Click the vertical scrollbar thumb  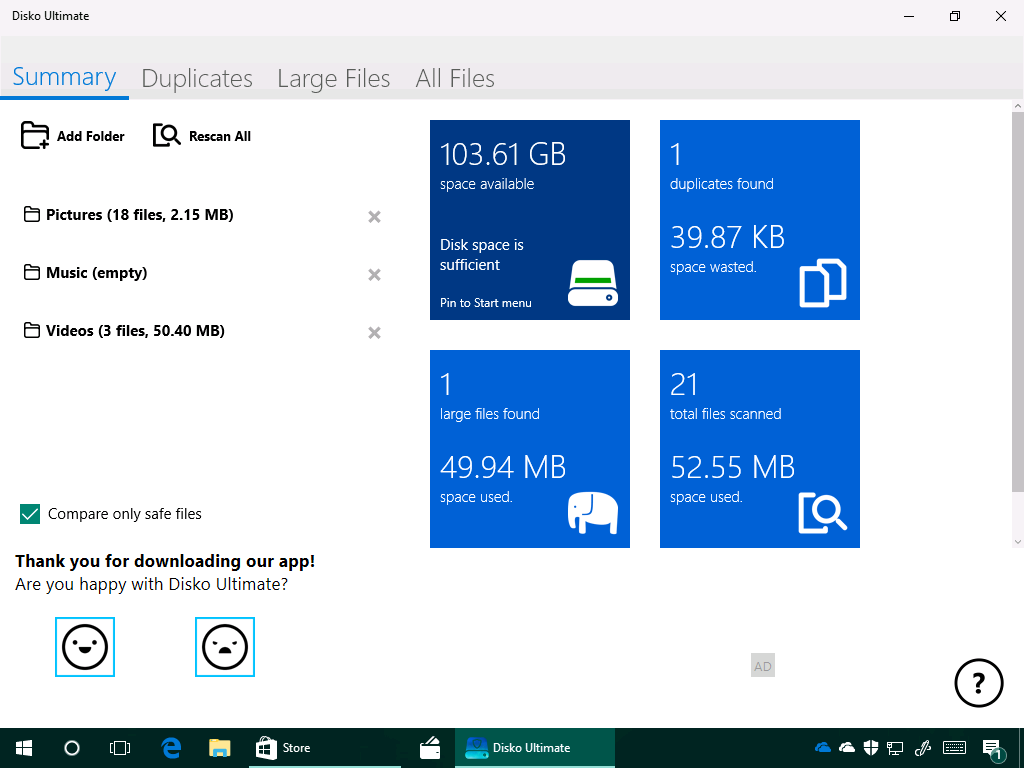[1017, 302]
